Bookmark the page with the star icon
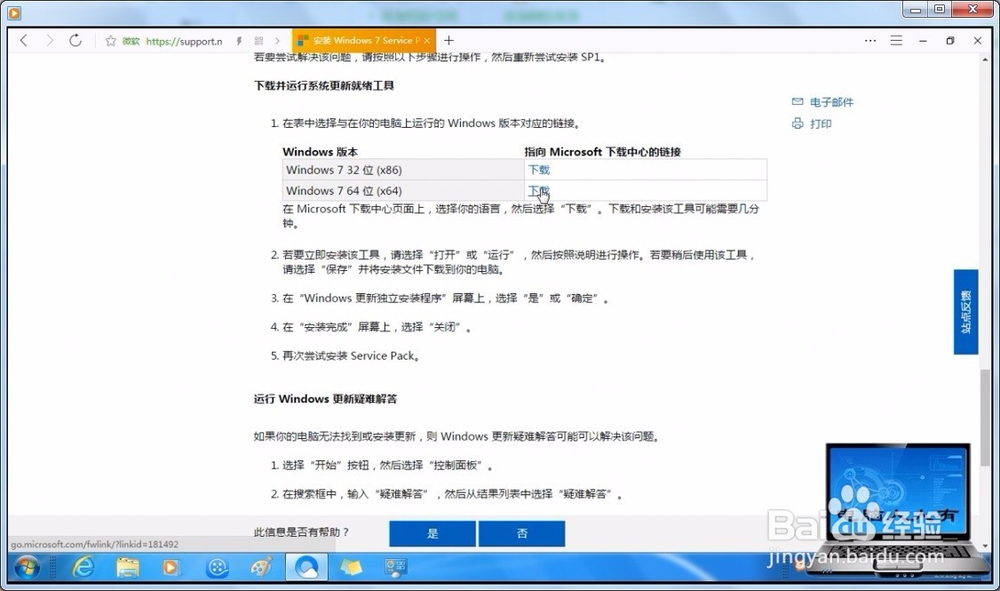Viewport: 1000px width, 591px height. coord(110,41)
